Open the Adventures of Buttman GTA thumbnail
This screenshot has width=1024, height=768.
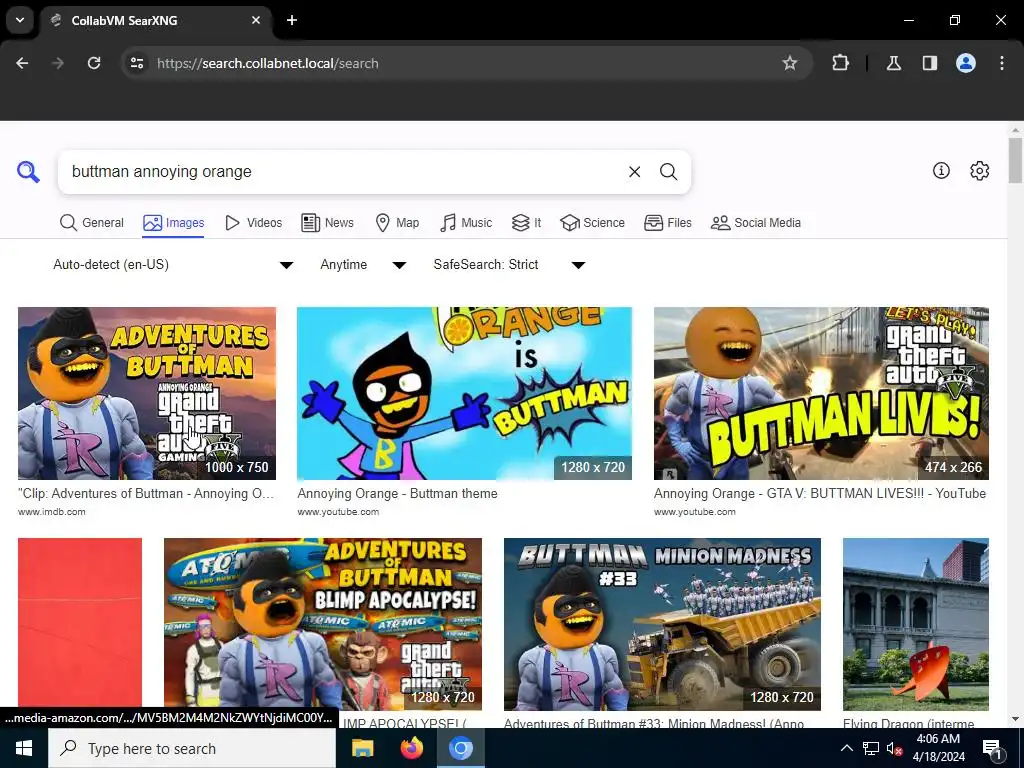(x=147, y=394)
